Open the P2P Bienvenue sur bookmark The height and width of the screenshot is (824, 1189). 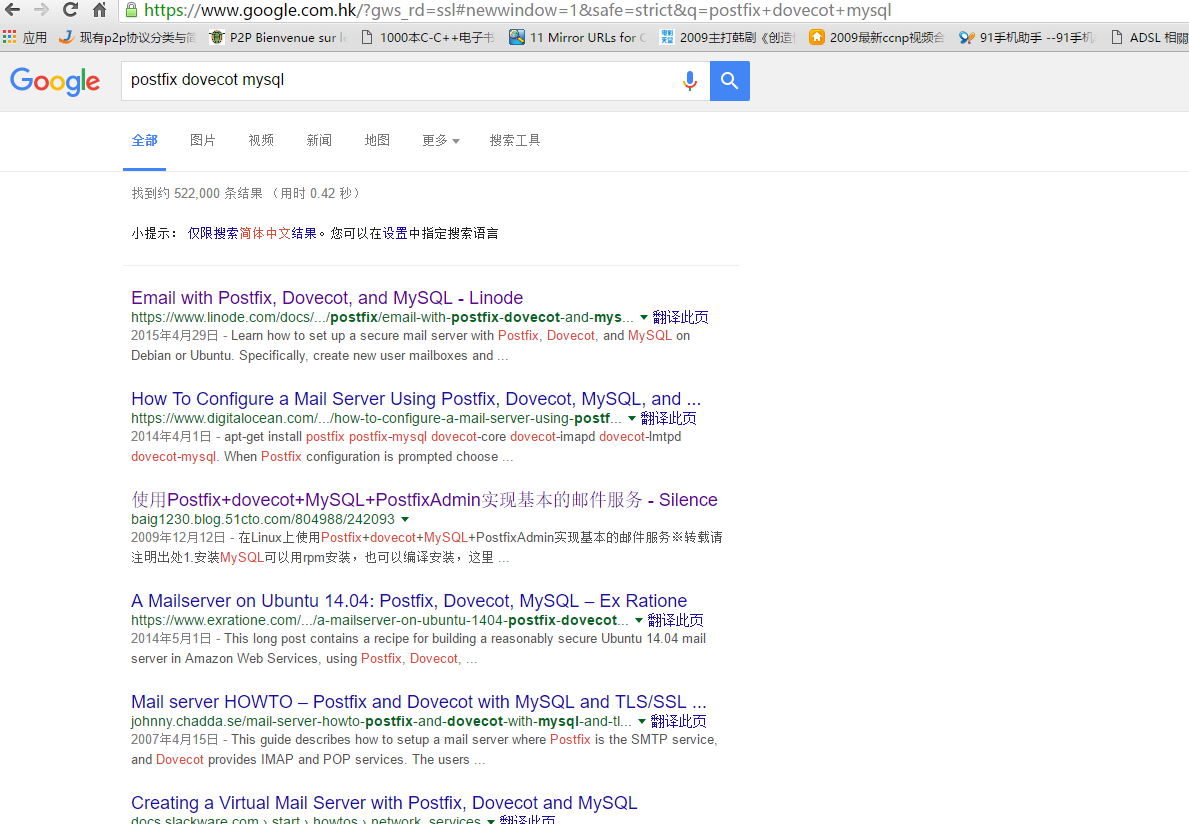tap(278, 37)
